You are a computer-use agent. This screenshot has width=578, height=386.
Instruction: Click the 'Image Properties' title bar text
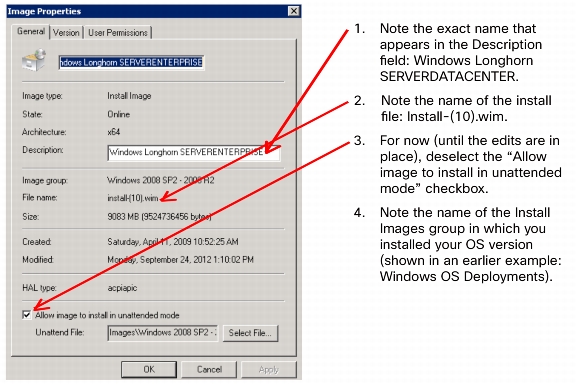pos(44,11)
